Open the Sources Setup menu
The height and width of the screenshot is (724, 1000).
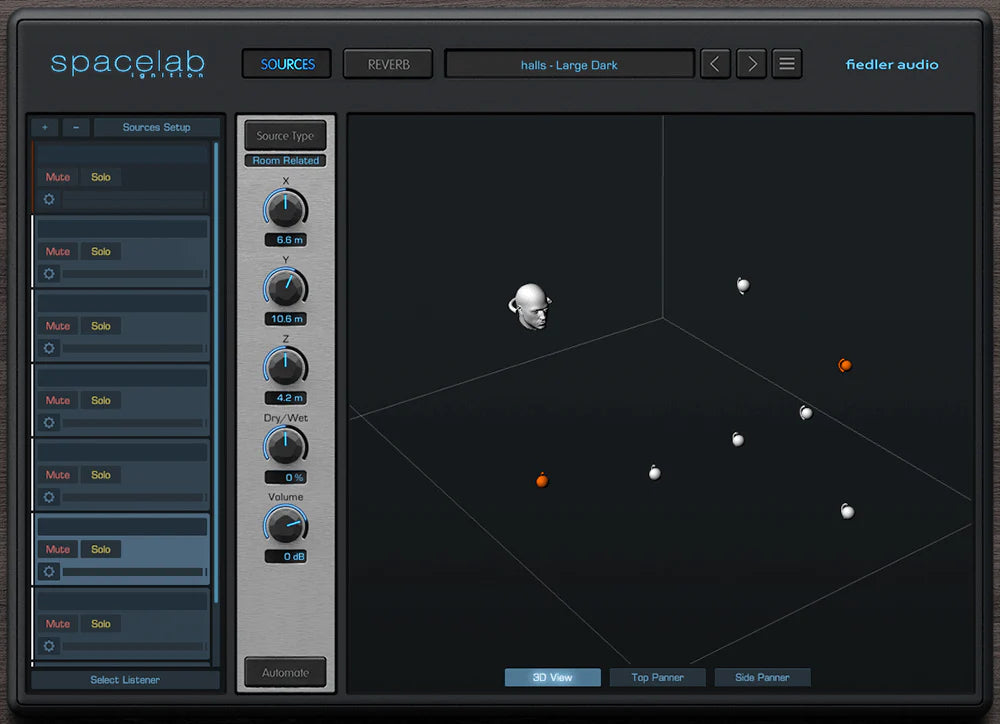[156, 128]
